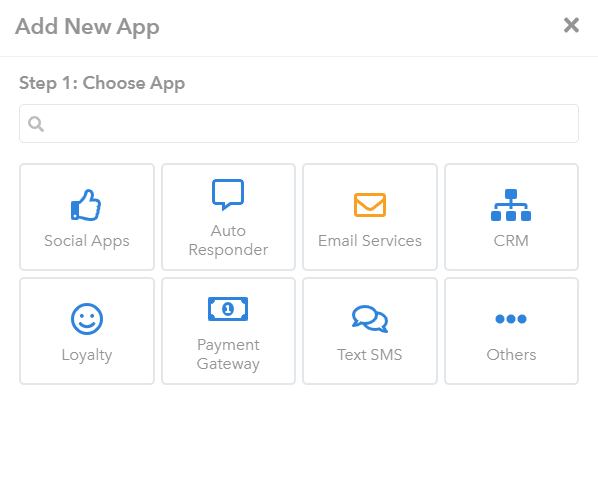The width and height of the screenshot is (598, 496).
Task: Click the magnifying glass search icon
Action: [36, 124]
